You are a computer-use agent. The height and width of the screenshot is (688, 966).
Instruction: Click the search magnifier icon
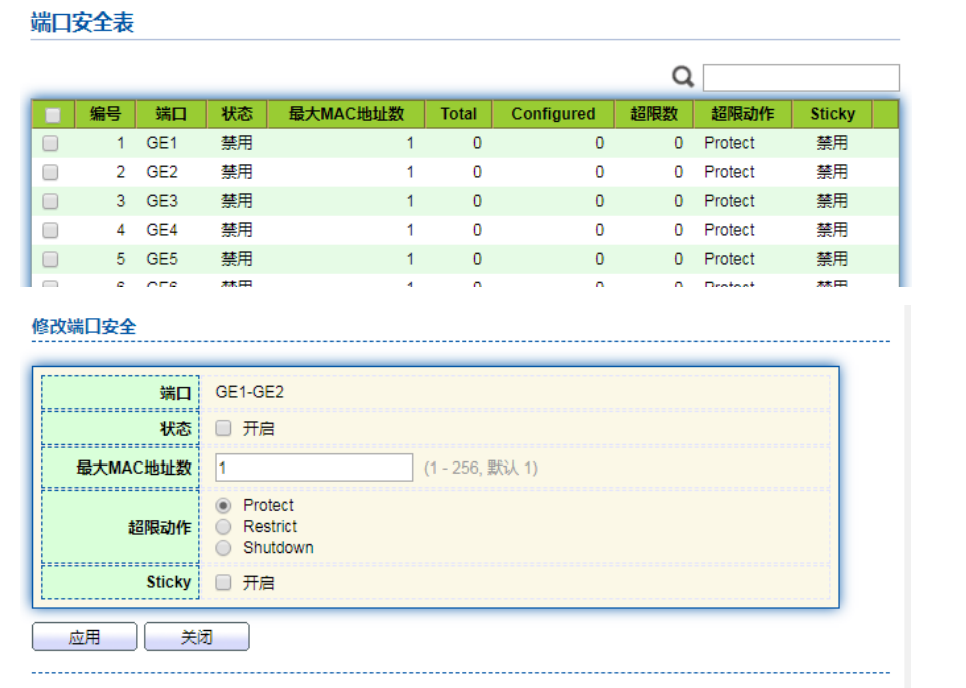(683, 77)
